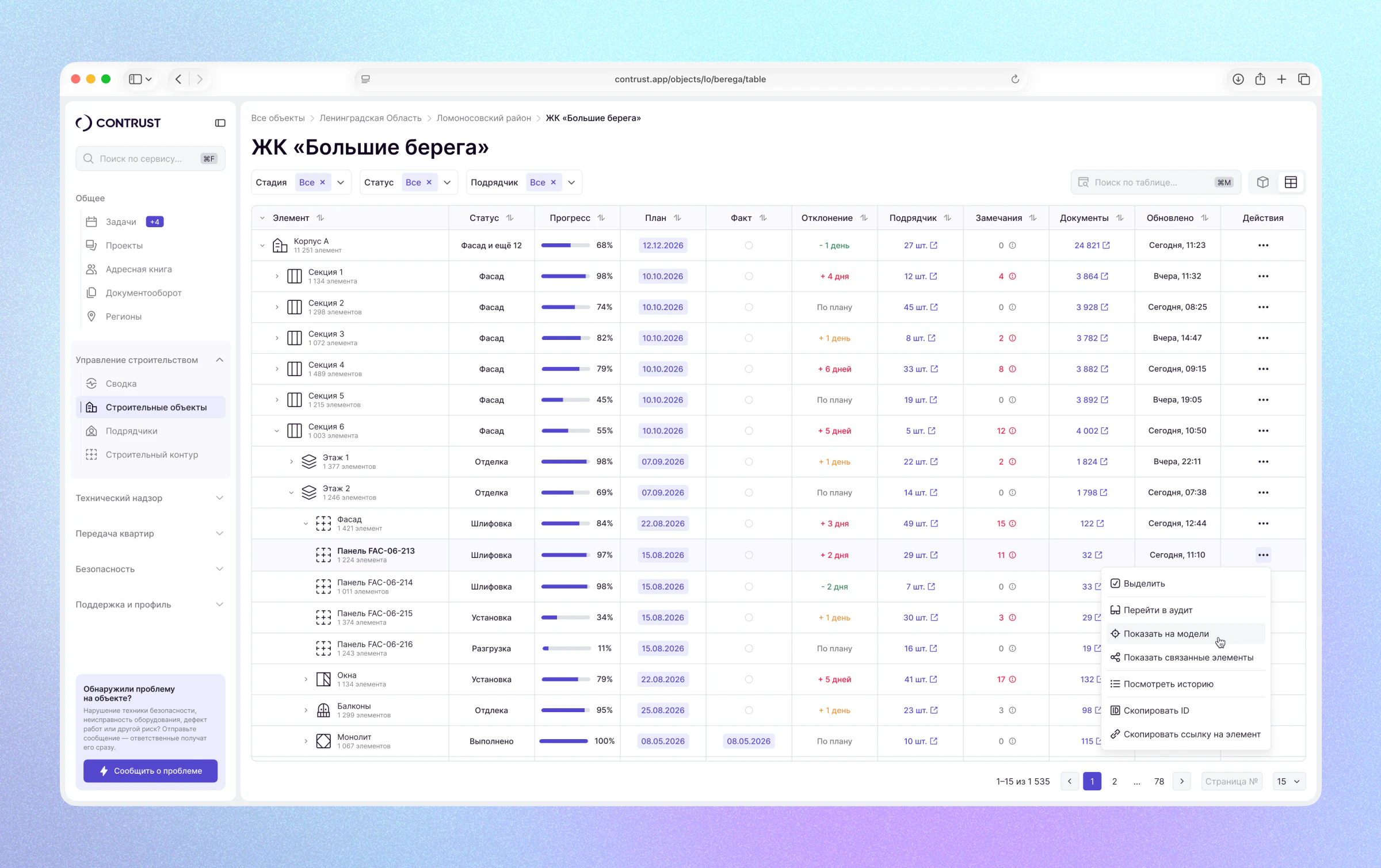Go to pagination page 2

(1115, 781)
